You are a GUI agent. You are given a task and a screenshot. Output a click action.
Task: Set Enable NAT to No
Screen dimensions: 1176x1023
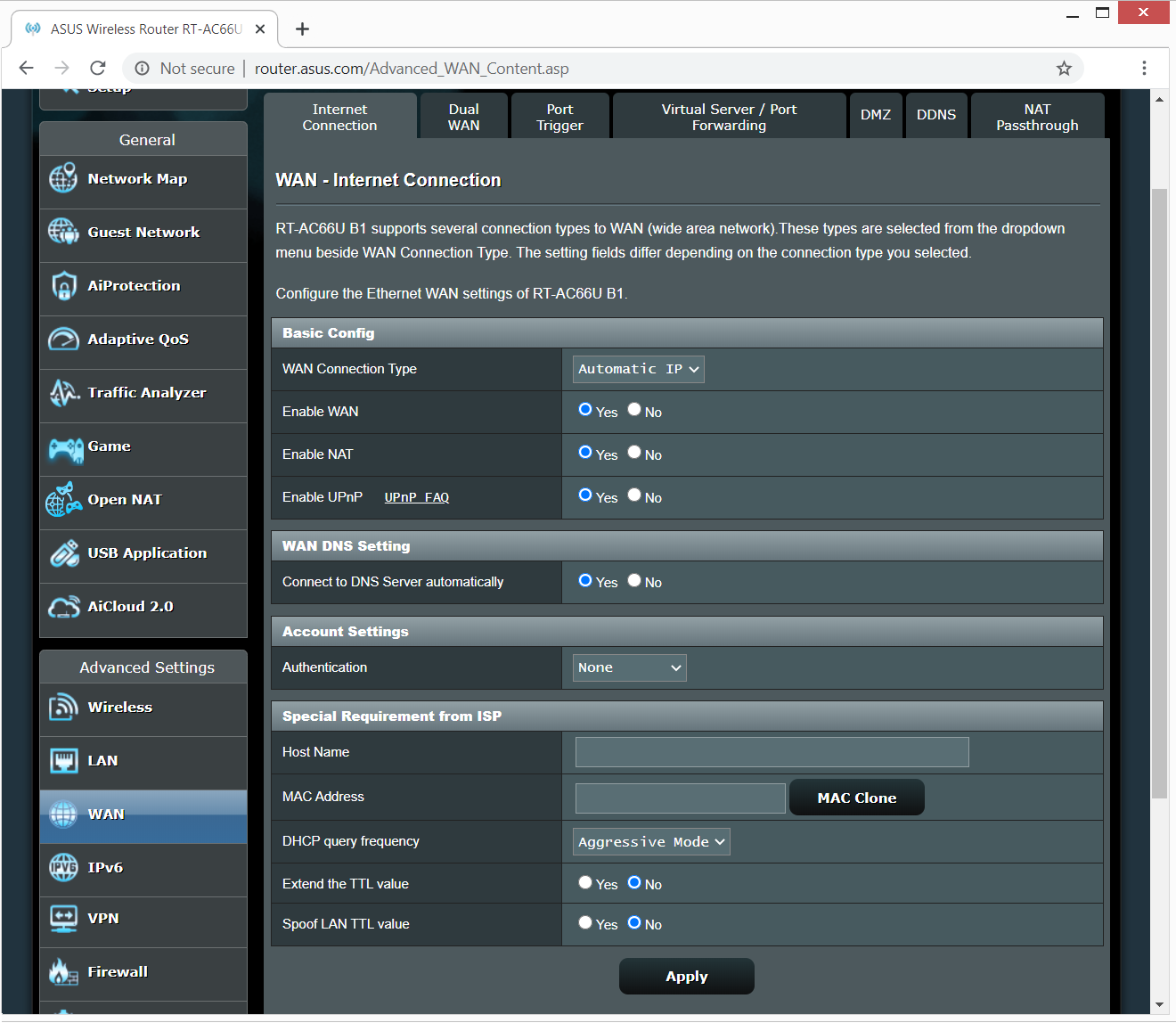pyautogui.click(x=634, y=453)
